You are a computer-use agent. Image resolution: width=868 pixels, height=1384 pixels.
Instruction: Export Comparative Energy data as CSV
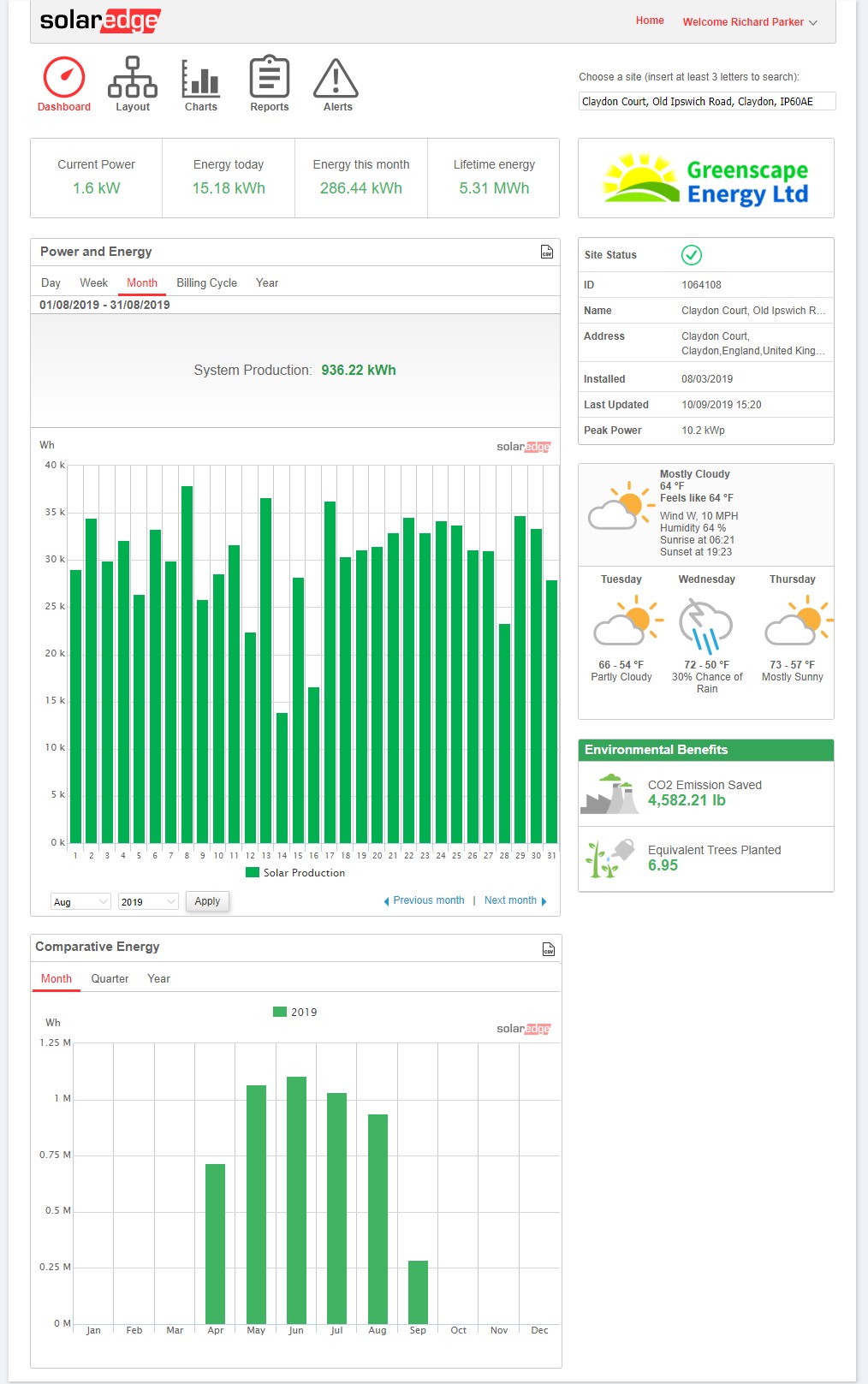click(549, 948)
